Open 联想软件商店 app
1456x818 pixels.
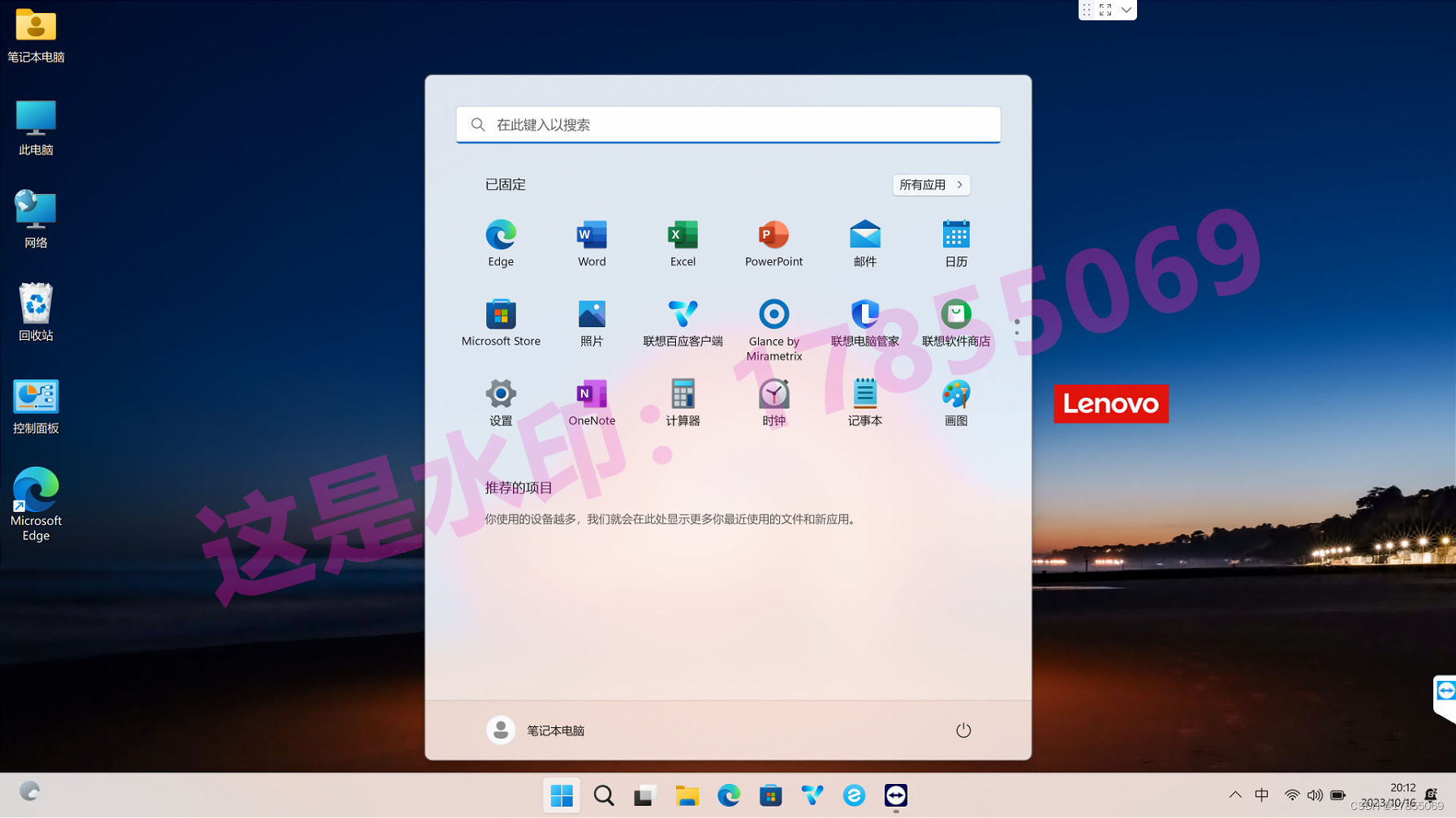click(955, 323)
